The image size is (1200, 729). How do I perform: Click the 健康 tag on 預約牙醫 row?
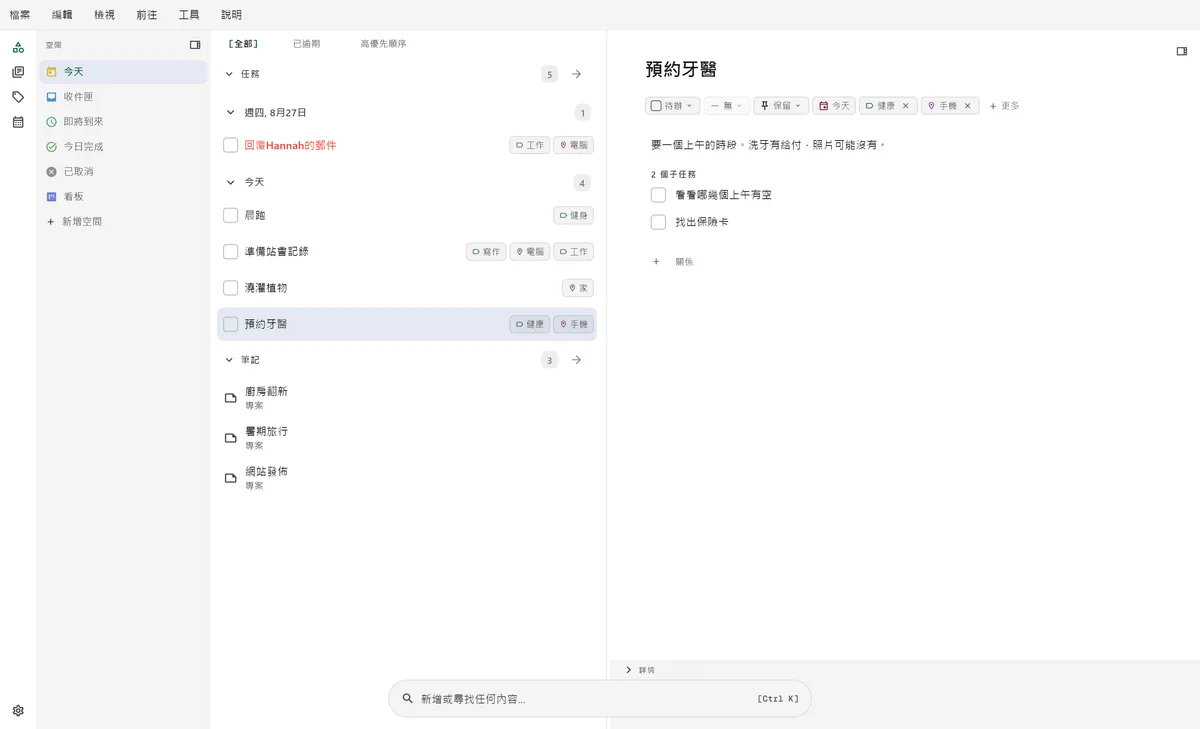(x=529, y=324)
